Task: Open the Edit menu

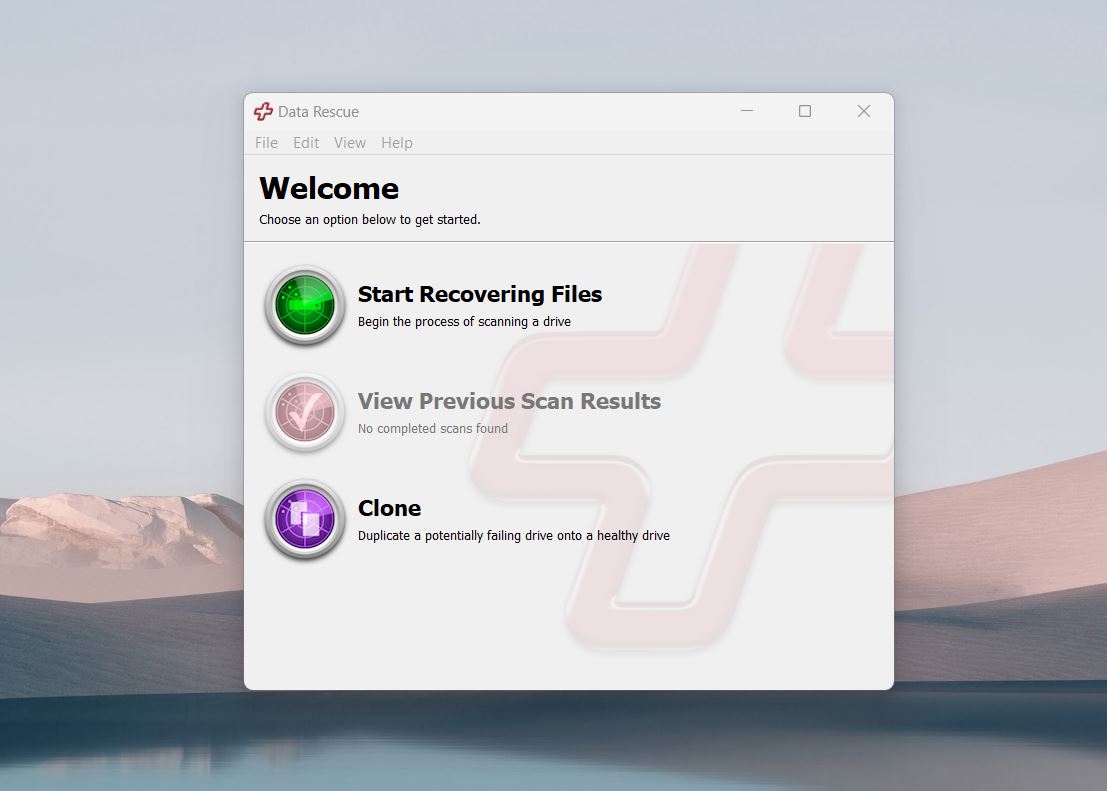Action: tap(306, 143)
